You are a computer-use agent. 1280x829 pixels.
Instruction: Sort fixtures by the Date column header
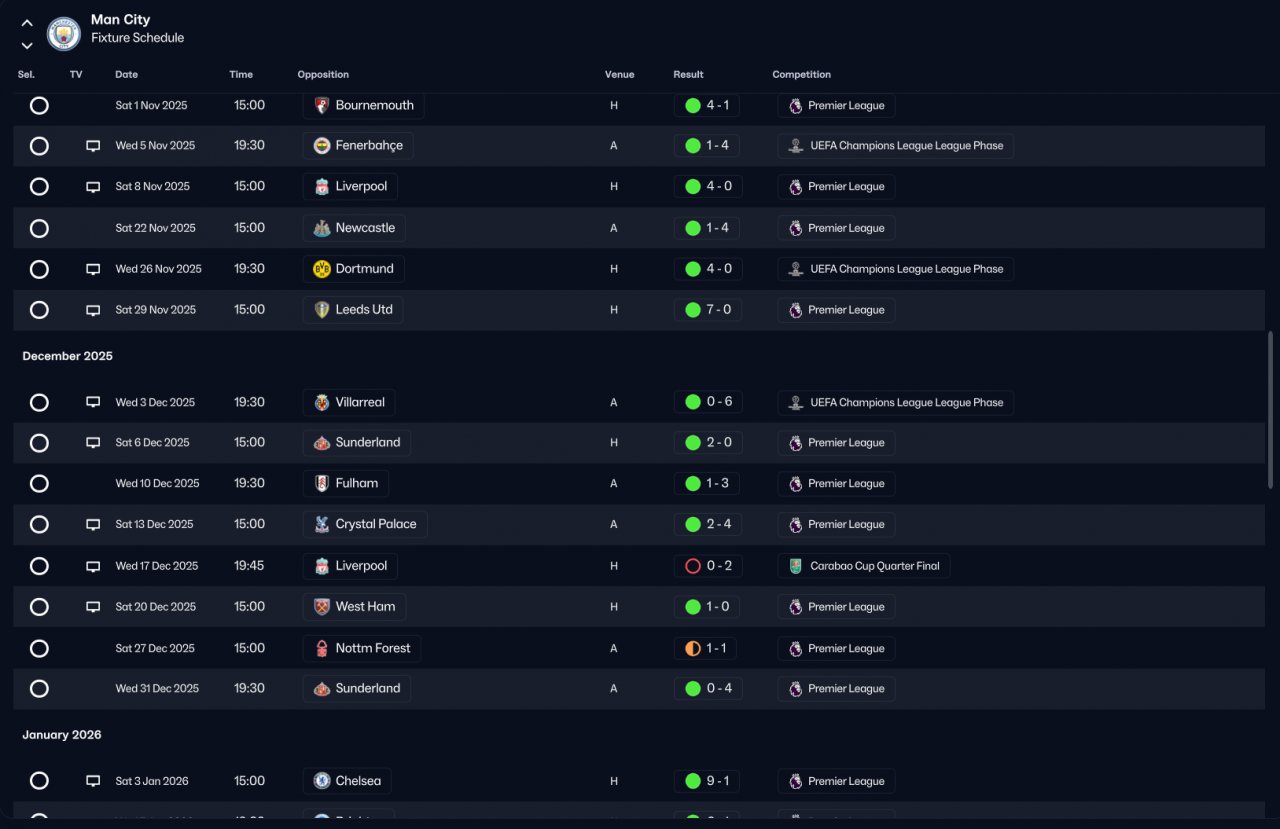pos(126,75)
